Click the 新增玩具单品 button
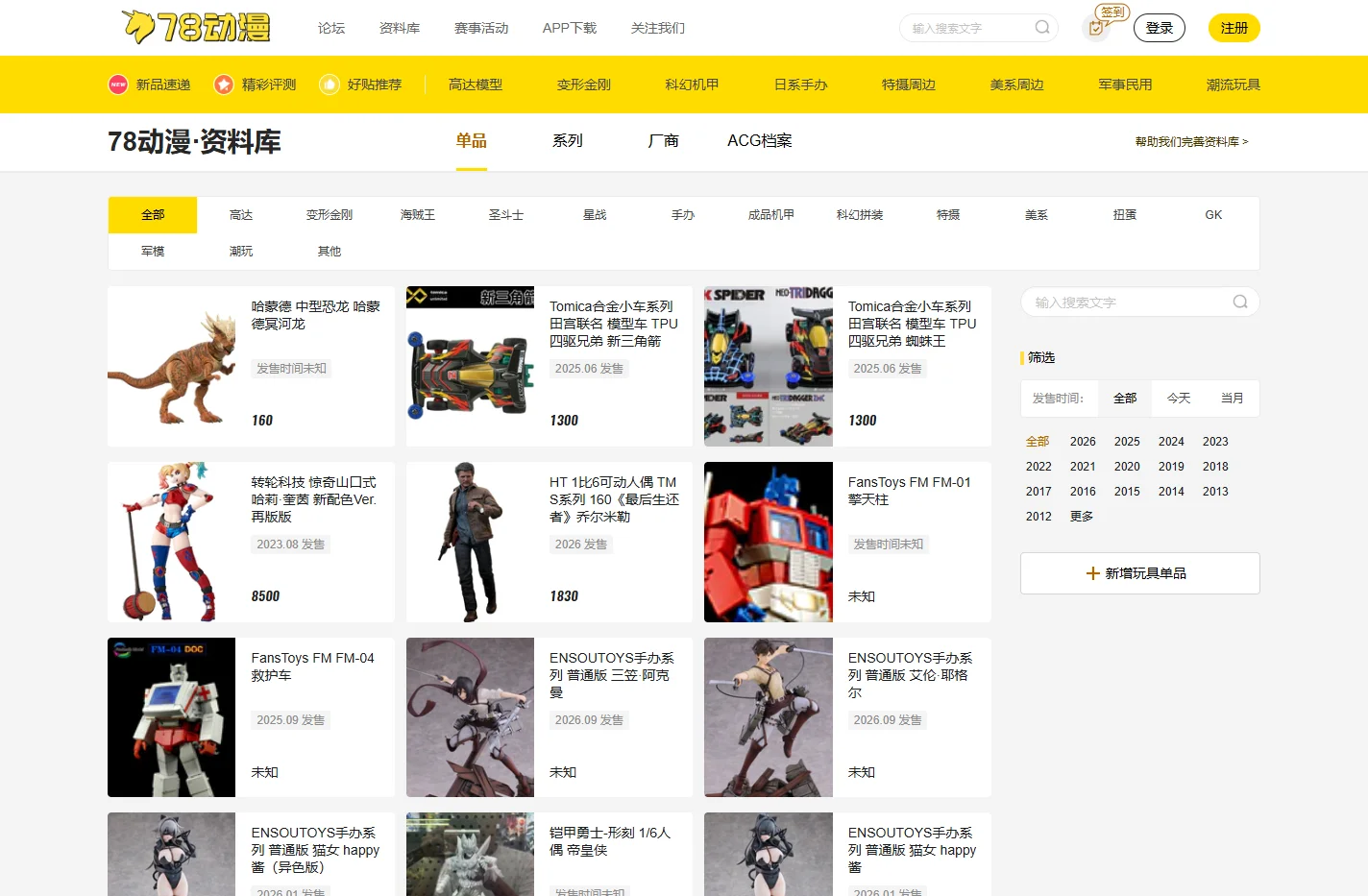This screenshot has width=1368, height=896. [x=1140, y=573]
